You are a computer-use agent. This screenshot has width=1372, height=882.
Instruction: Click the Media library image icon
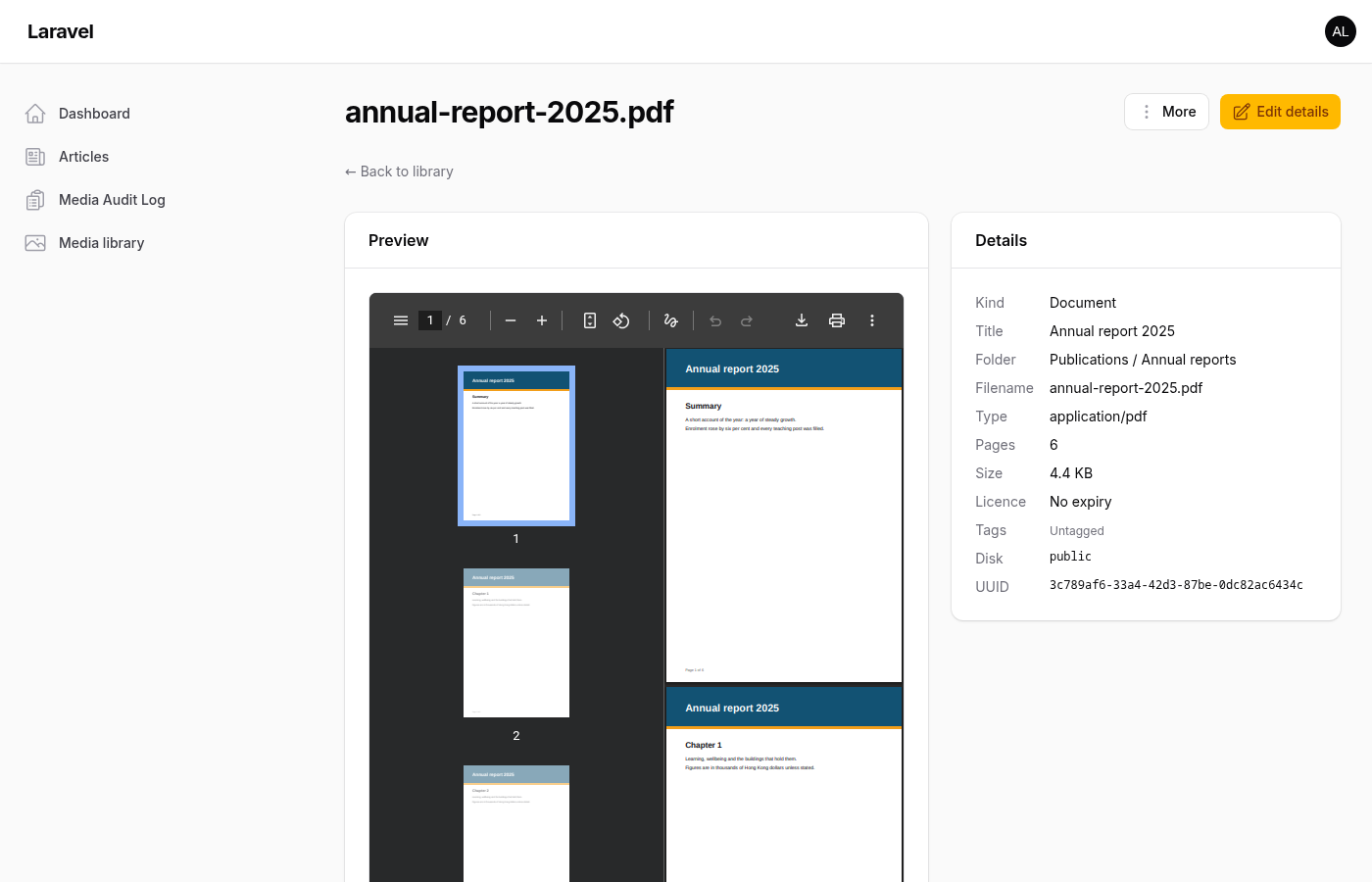(x=35, y=243)
